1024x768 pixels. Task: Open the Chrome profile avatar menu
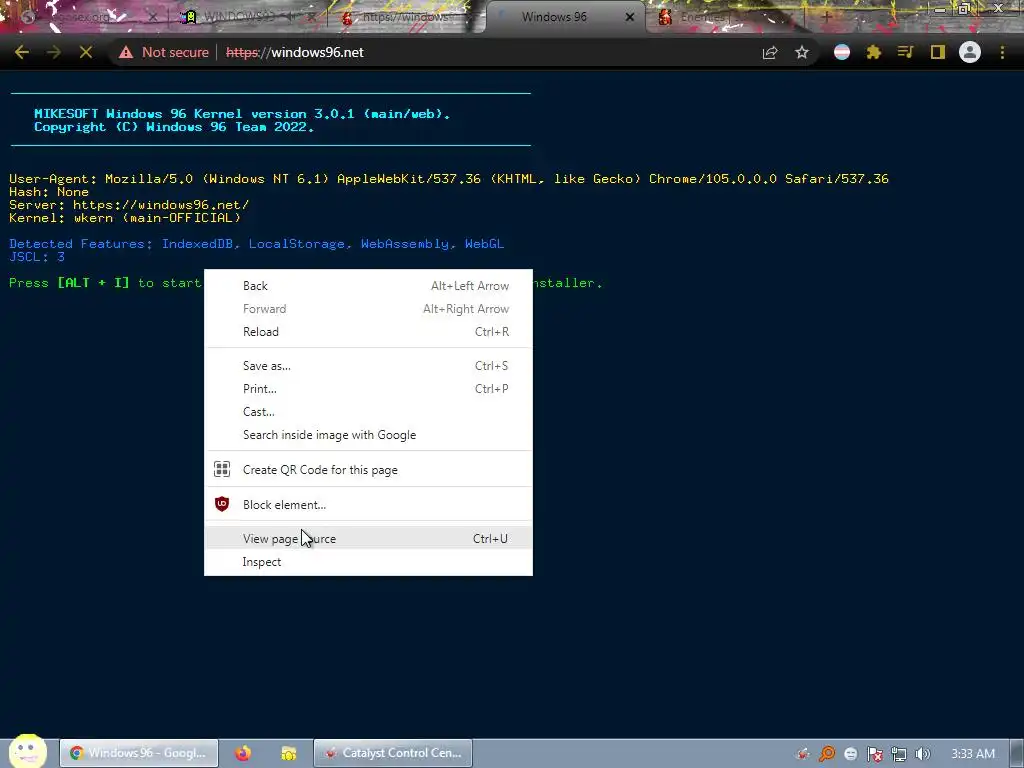pyautogui.click(x=970, y=52)
